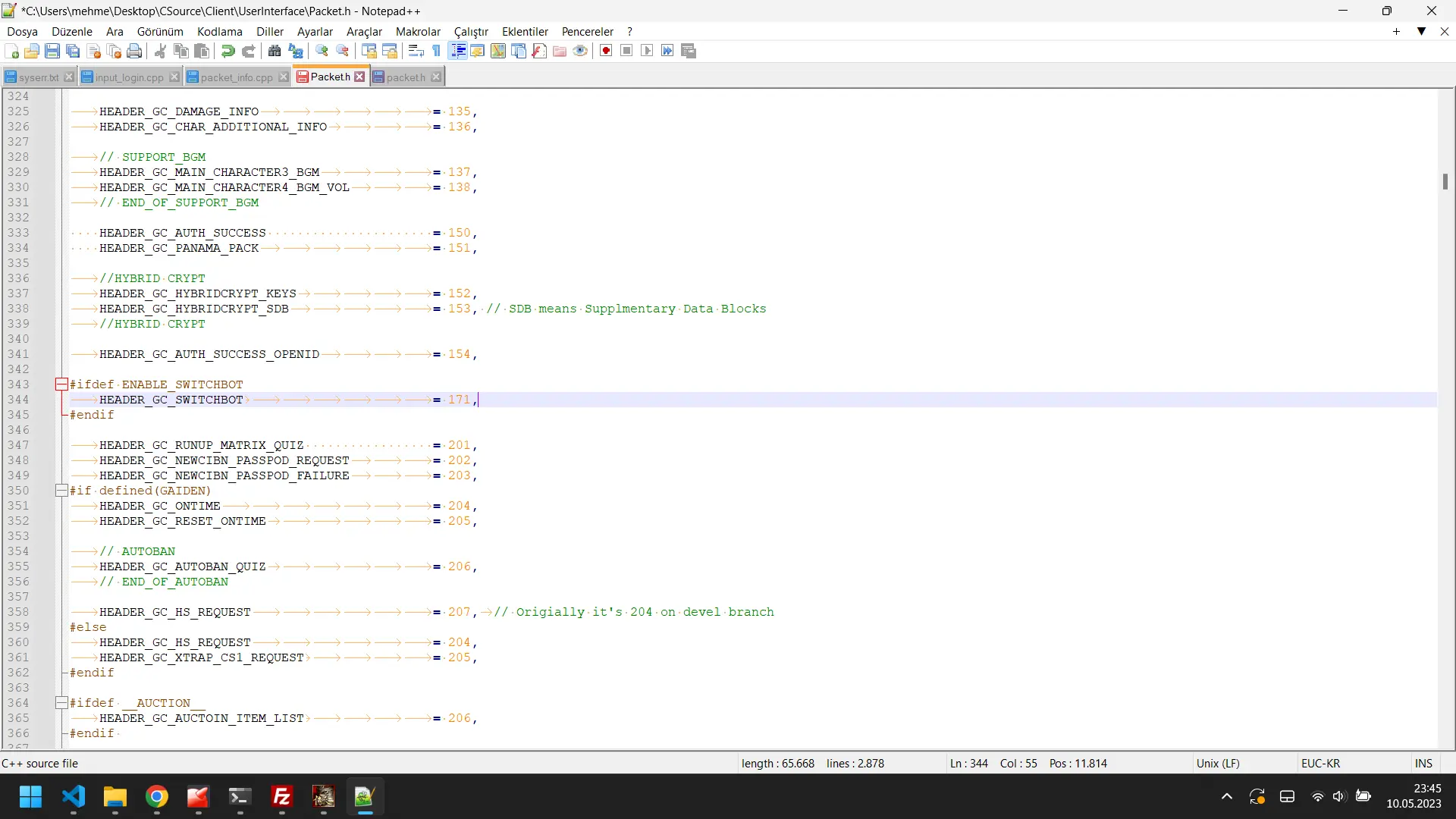Click the plus button at the menu bar right

1396,31
